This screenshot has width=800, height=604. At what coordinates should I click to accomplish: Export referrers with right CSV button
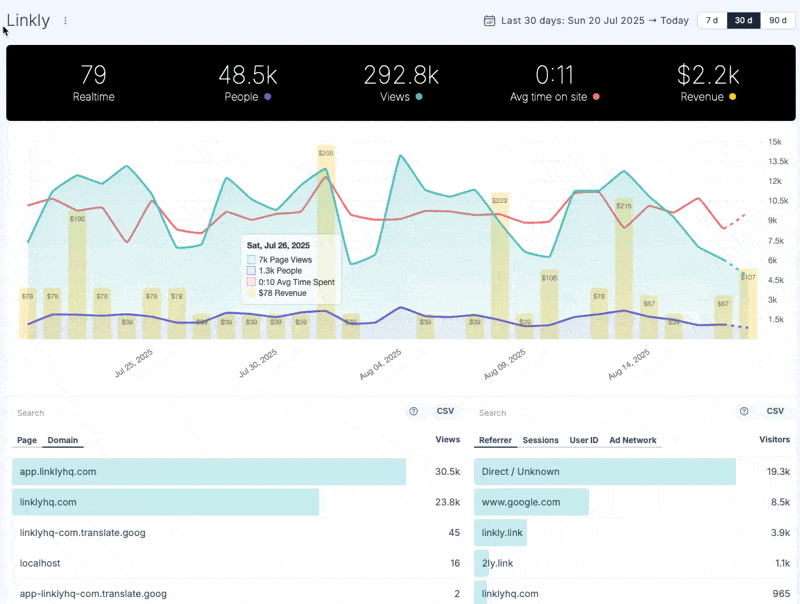click(775, 411)
